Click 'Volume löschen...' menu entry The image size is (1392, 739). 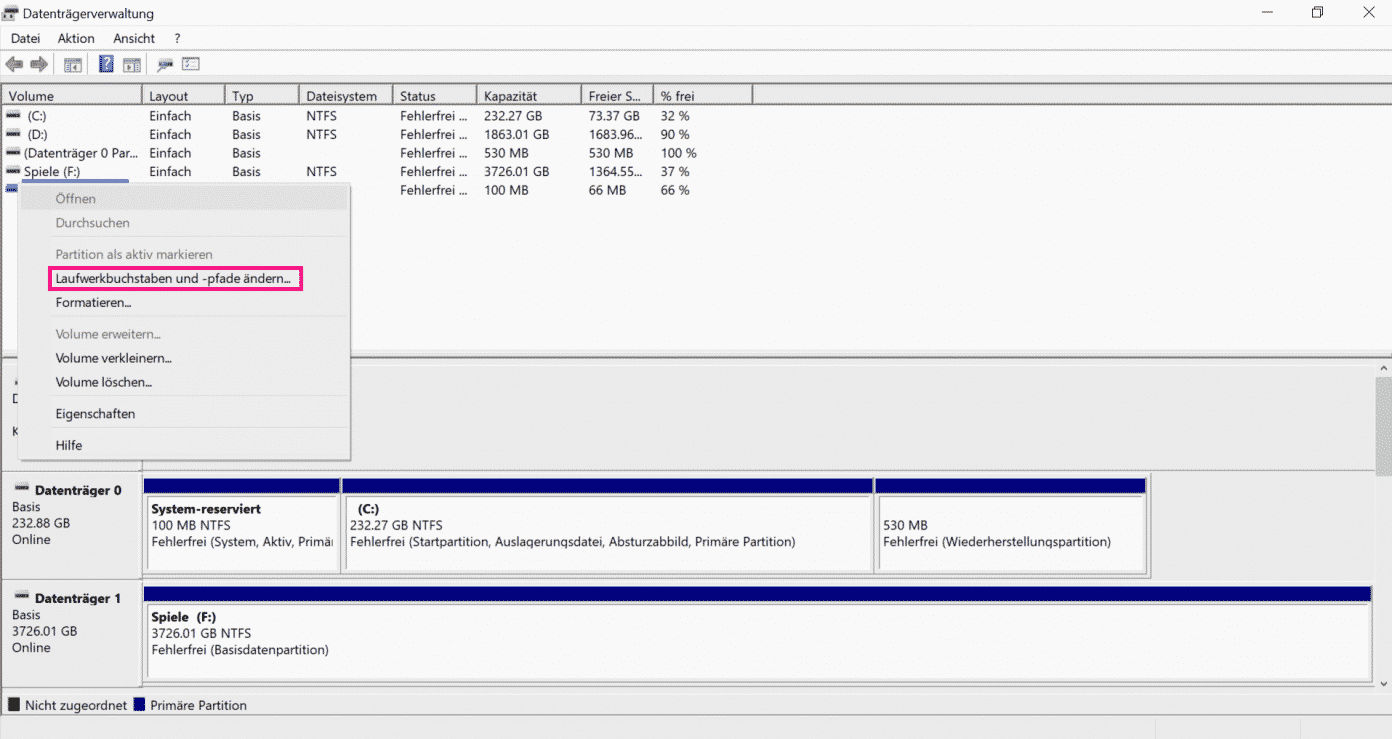point(103,382)
